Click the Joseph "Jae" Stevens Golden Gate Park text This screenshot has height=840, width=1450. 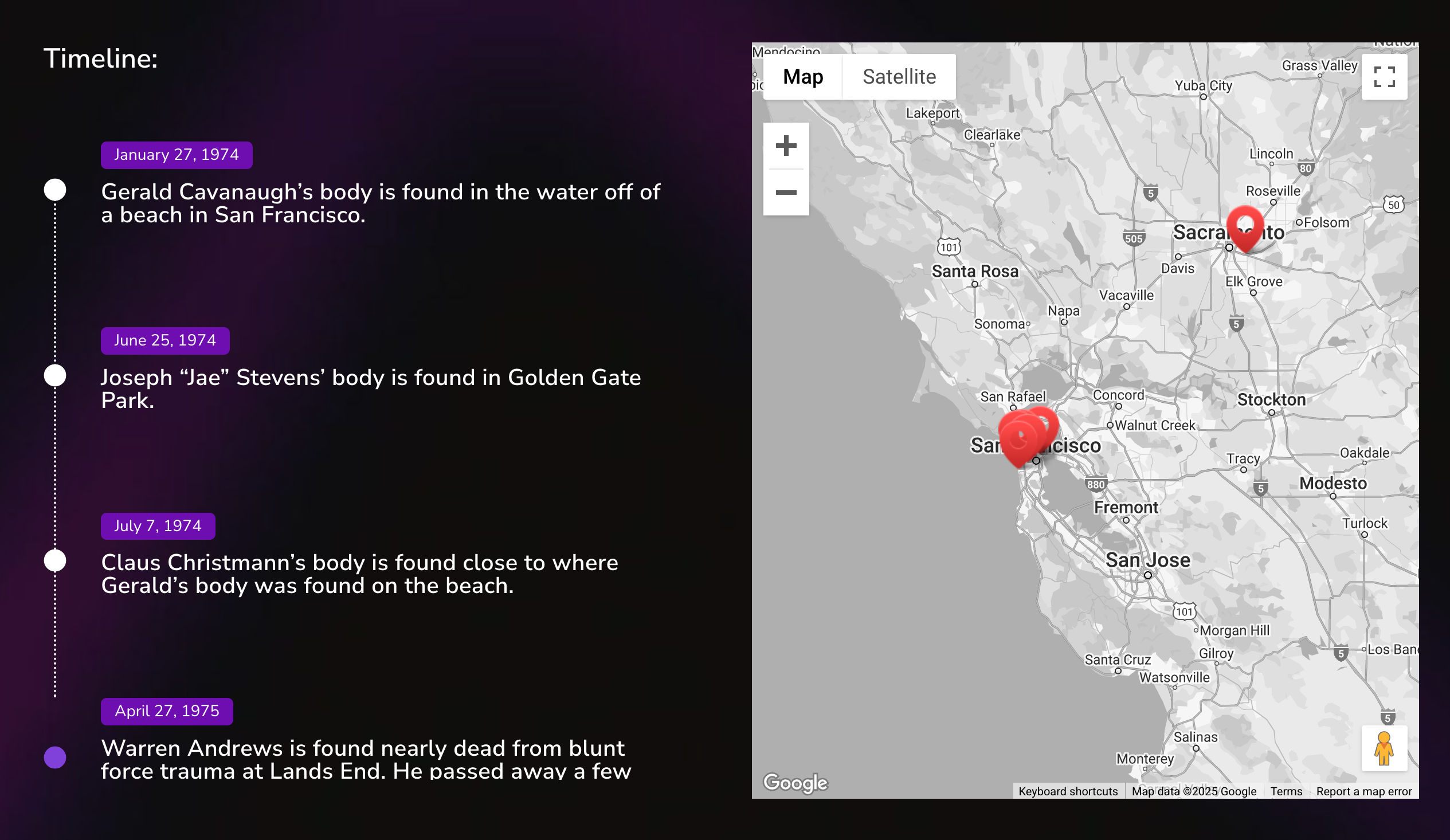coord(371,389)
